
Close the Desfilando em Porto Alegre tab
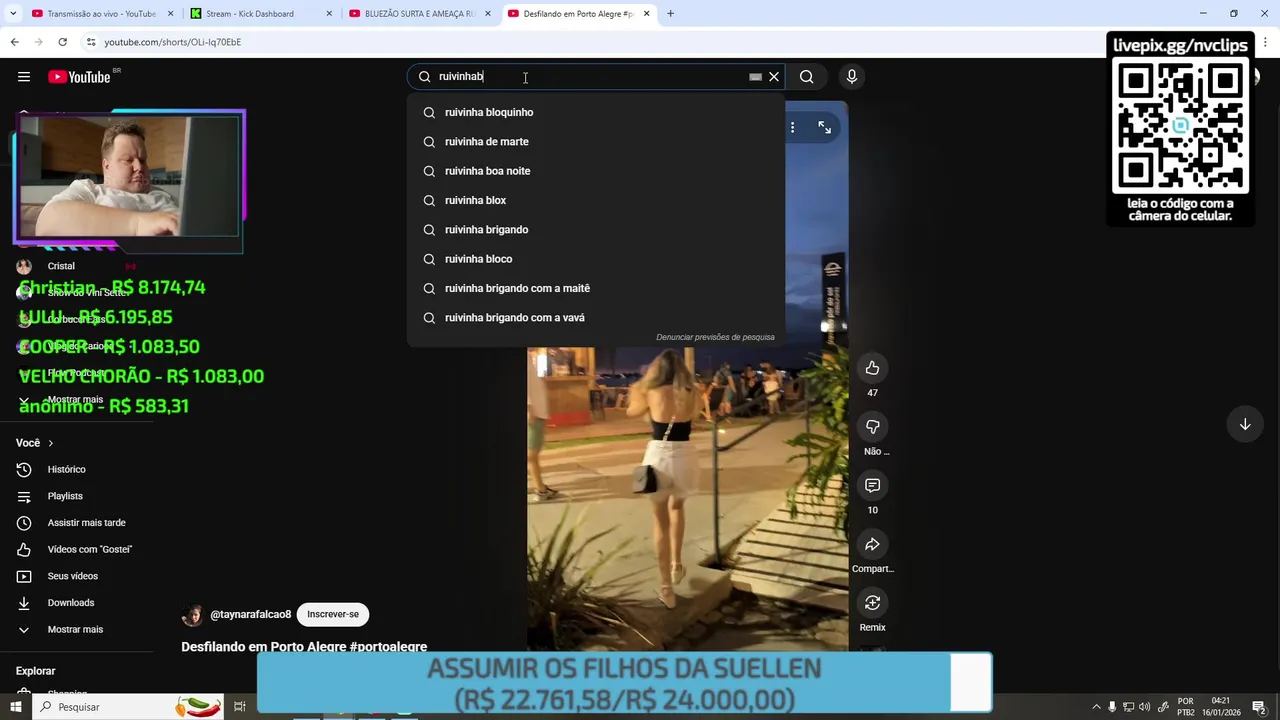647,14
